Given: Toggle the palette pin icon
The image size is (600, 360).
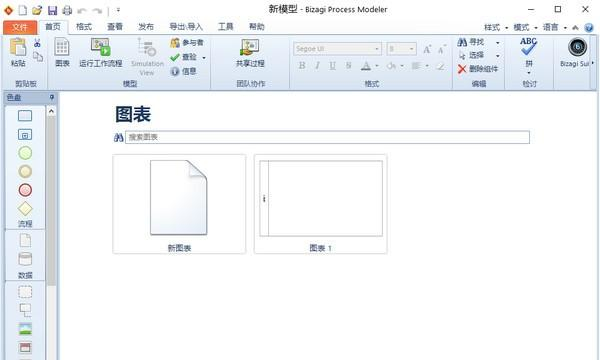Looking at the screenshot, I should [52, 98].
